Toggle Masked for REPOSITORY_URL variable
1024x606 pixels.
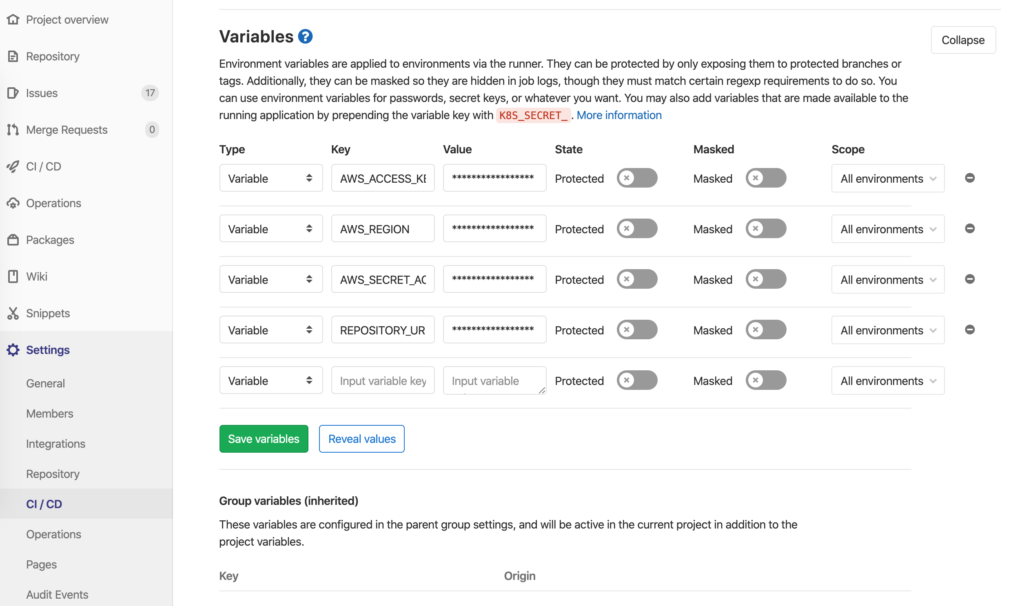(x=766, y=330)
